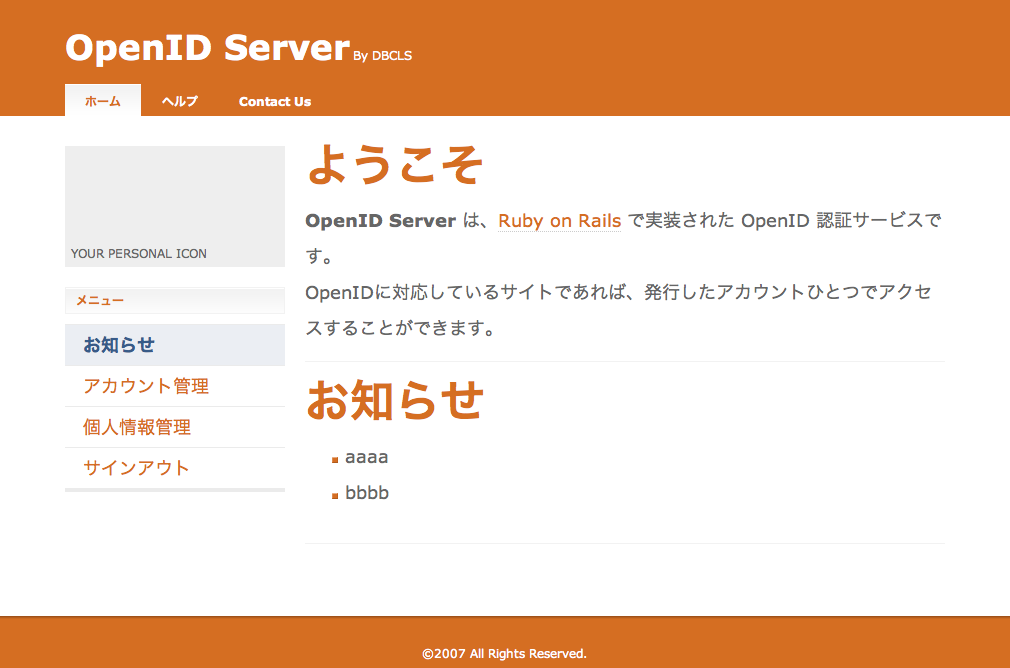This screenshot has width=1010, height=668.
Task: Click the YOUR PERSONAL ICON placeholder box
Action: coord(175,206)
